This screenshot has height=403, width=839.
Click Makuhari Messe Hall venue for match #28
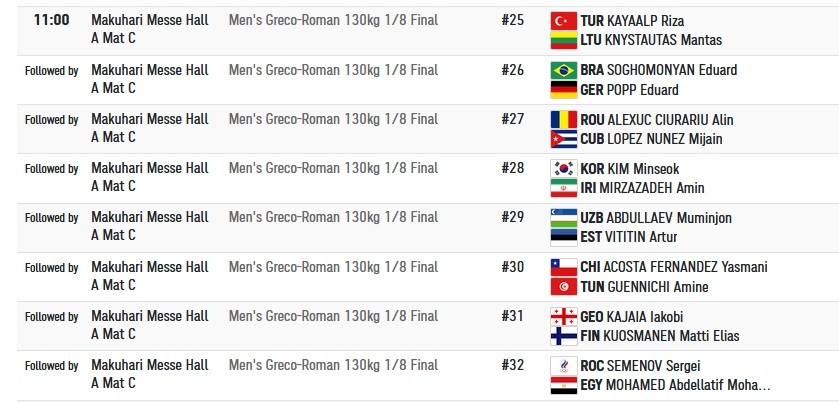click(x=150, y=168)
